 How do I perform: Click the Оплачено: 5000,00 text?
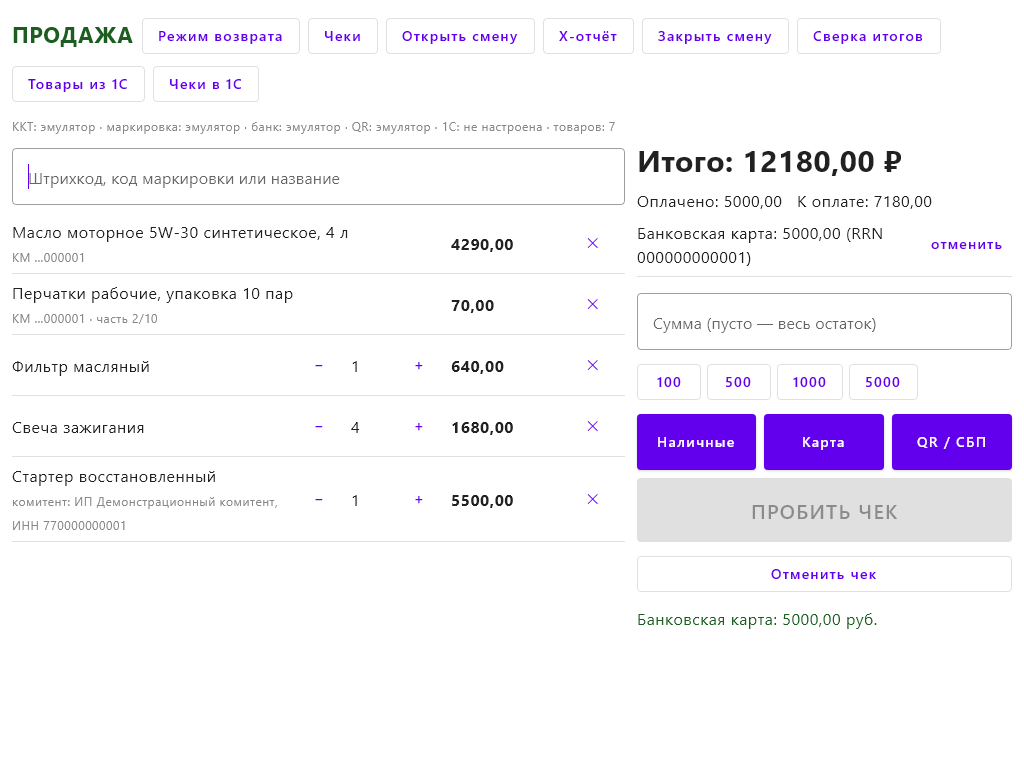pos(710,202)
